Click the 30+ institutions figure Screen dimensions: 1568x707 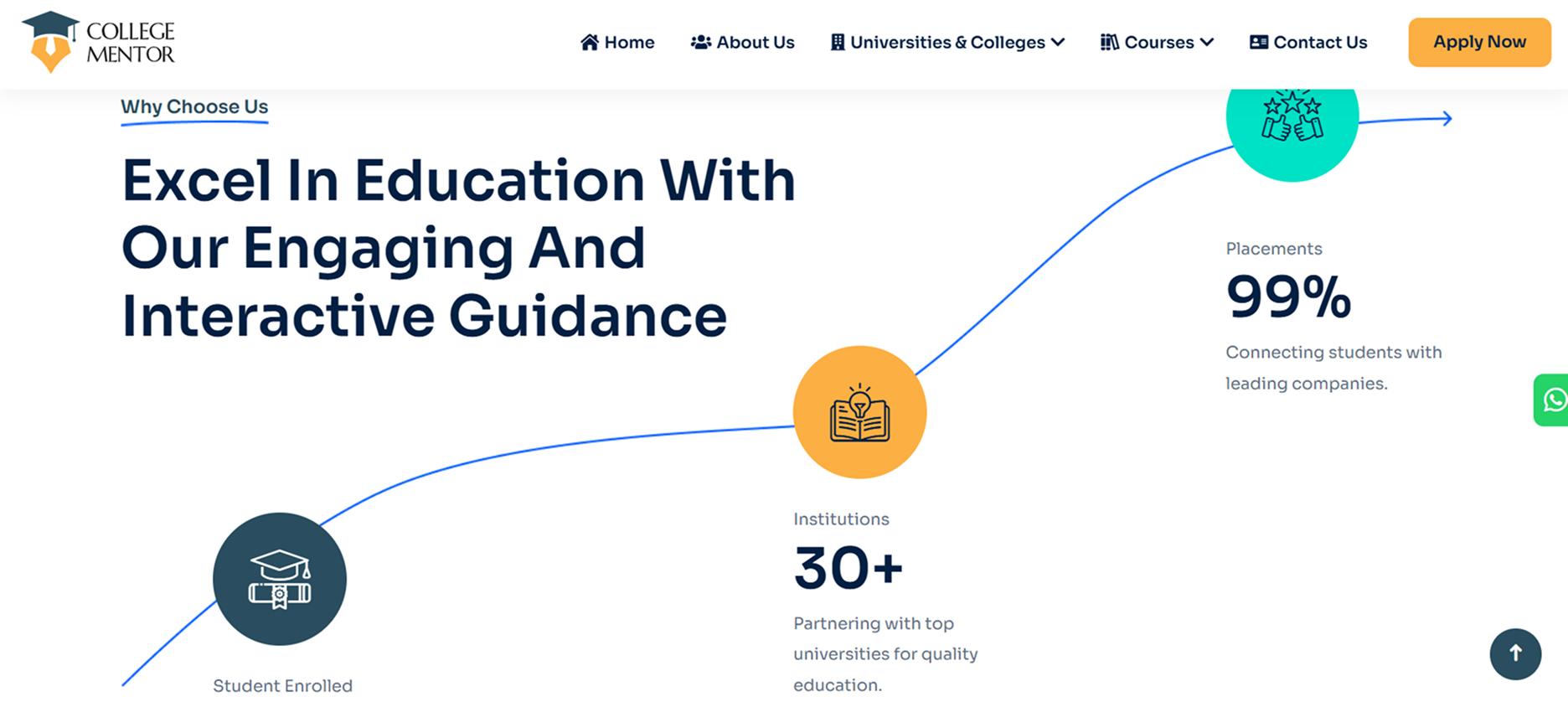[x=848, y=568]
